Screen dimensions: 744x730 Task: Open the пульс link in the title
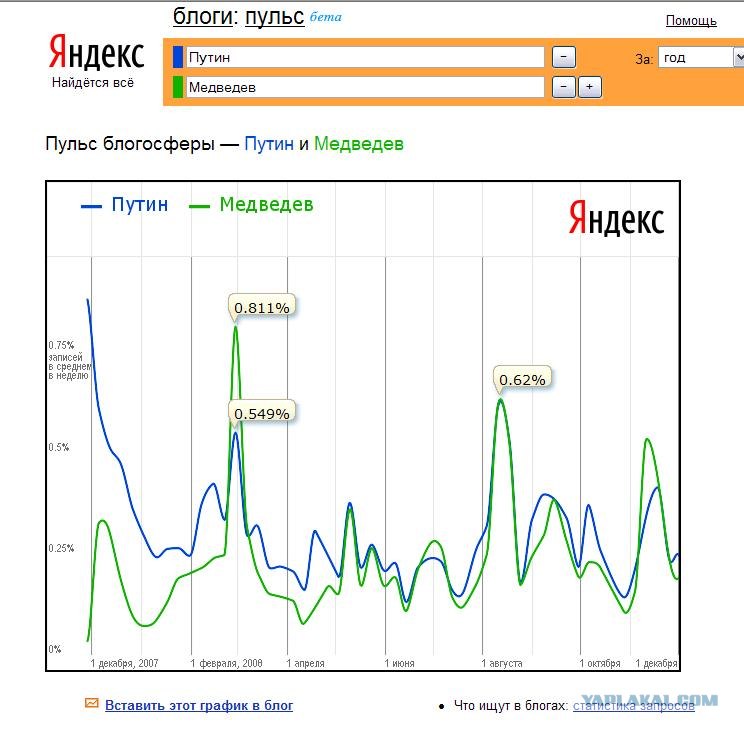click(275, 17)
